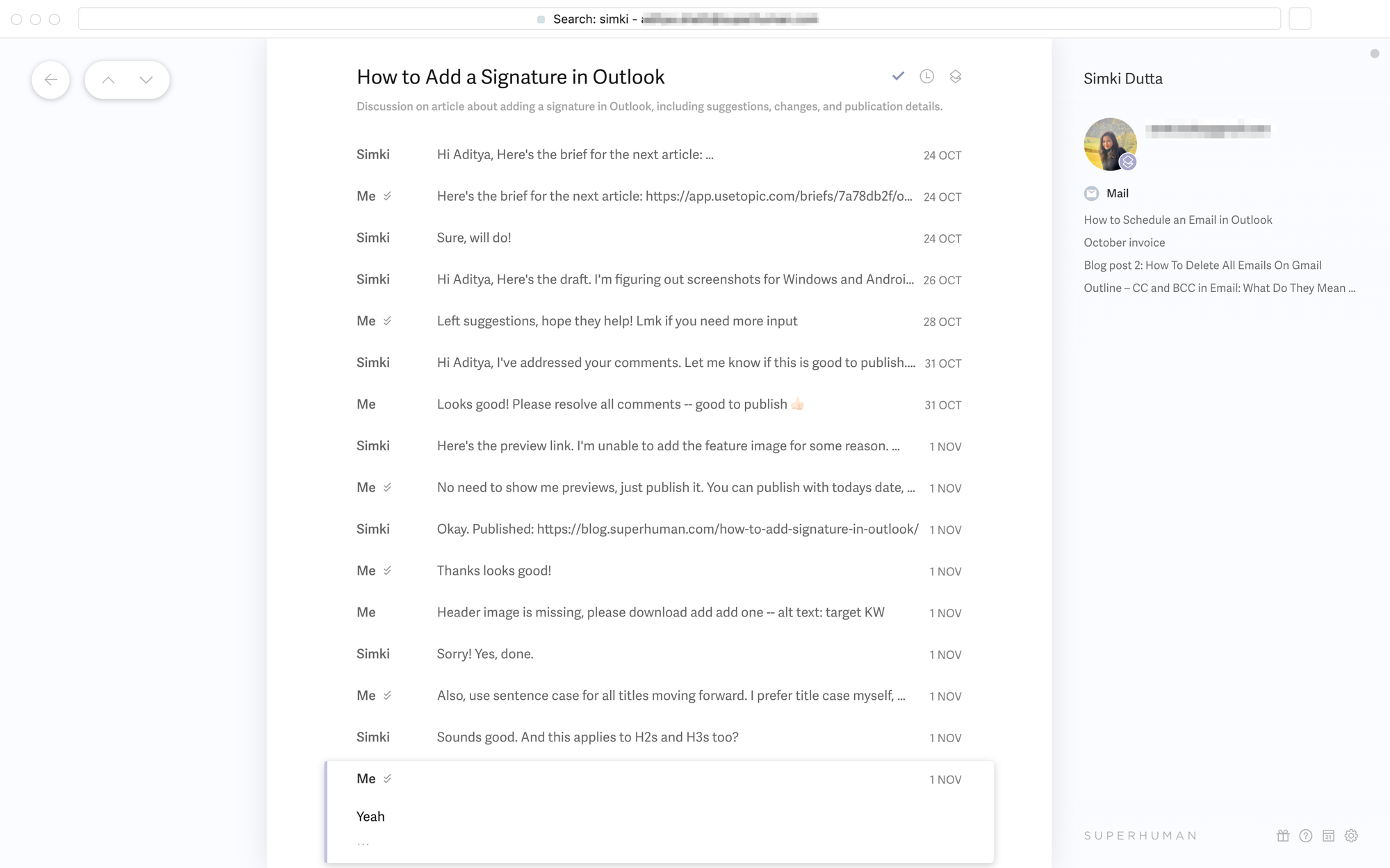Expand the 'Outline – CC and BCC in Email' item
The image size is (1390, 868).
pyautogui.click(x=1218, y=287)
